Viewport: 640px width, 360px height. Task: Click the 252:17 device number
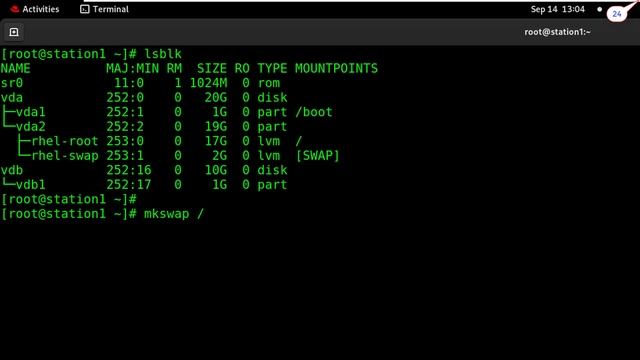pos(129,185)
